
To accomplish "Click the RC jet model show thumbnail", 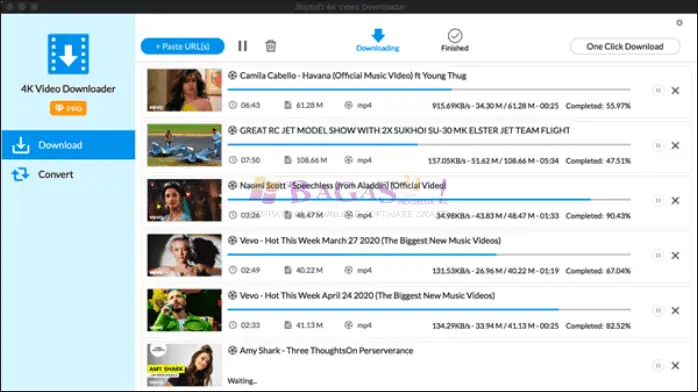I will click(184, 145).
